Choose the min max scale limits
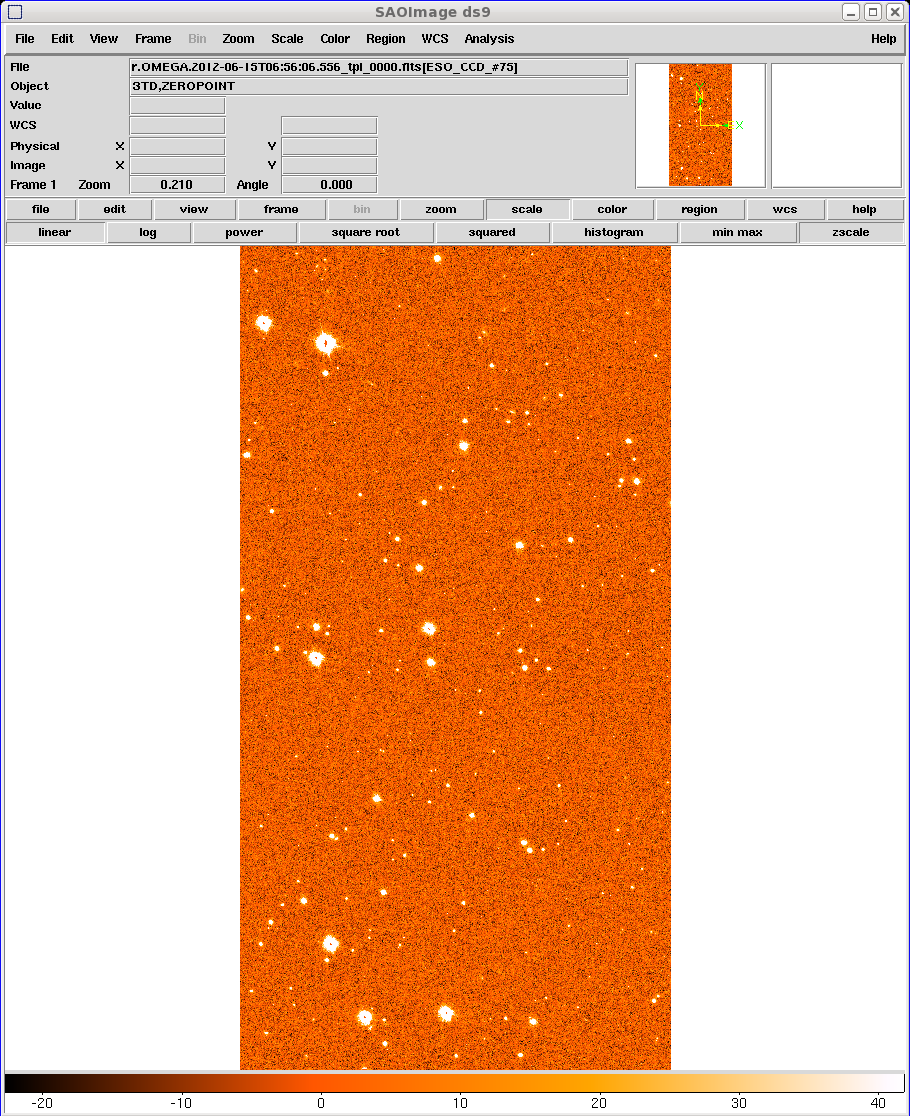Screen dimensions: 910x1116 point(738,232)
